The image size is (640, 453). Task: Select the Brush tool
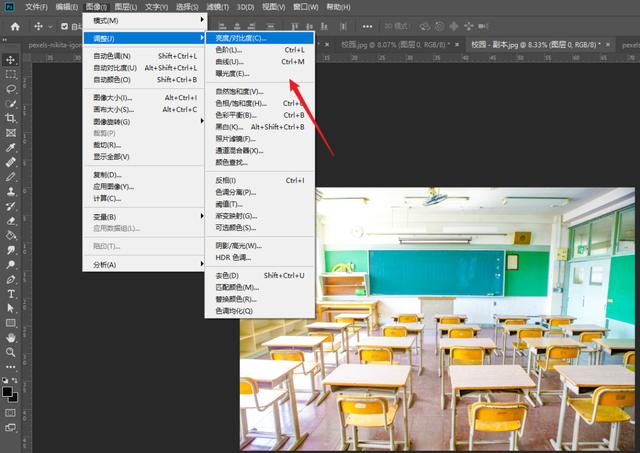click(x=11, y=177)
